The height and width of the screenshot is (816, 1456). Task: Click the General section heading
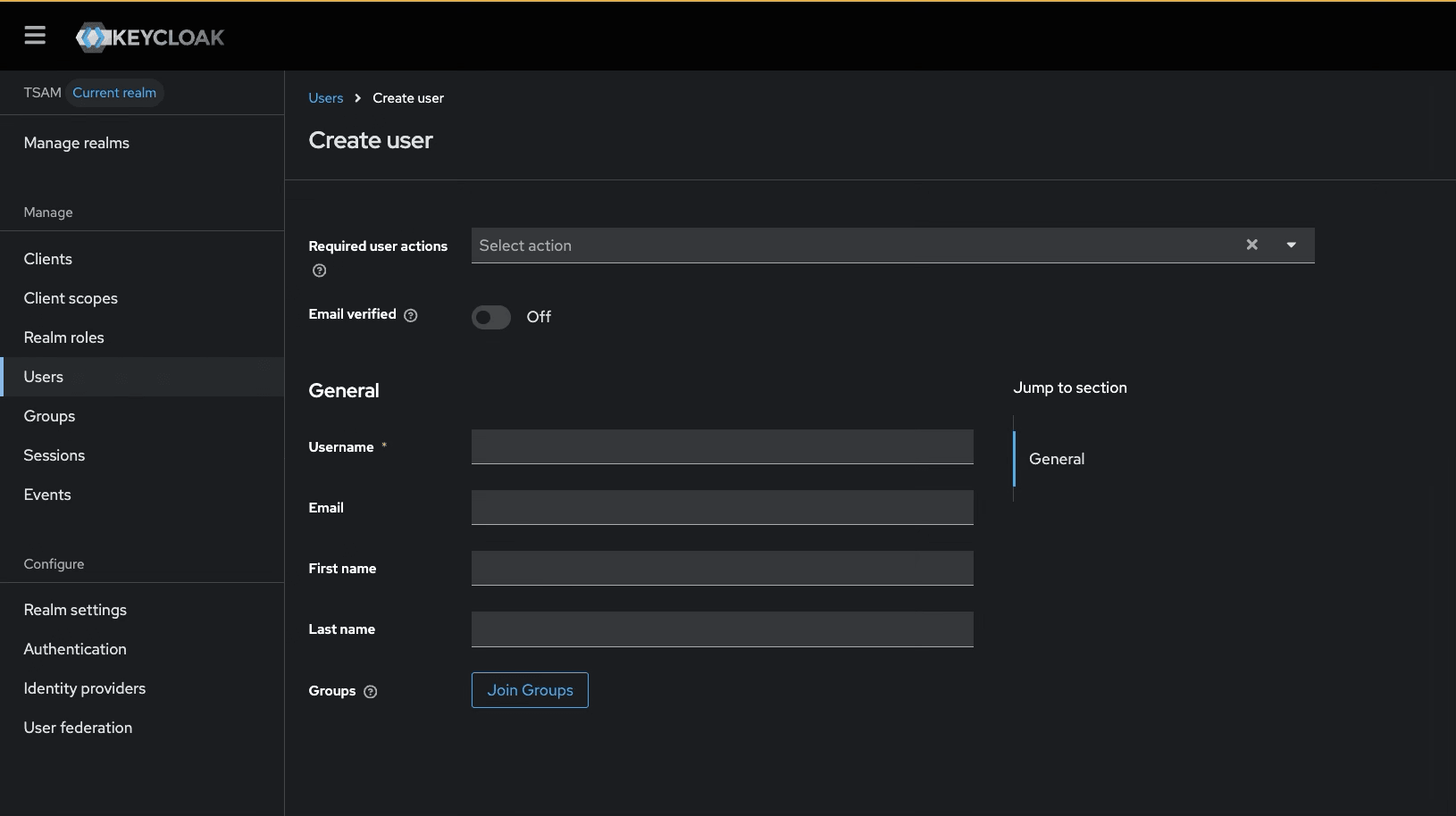[x=344, y=390]
